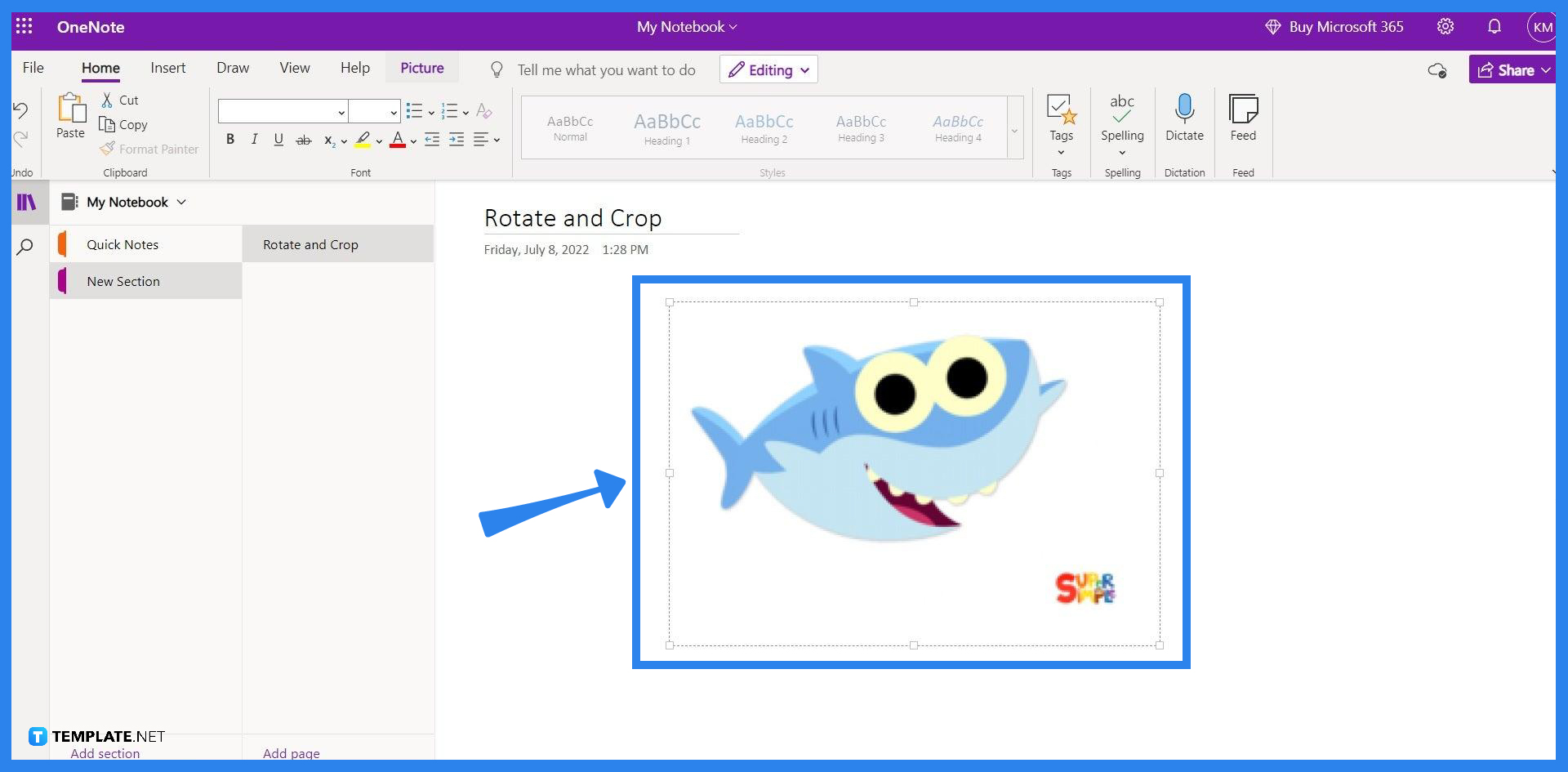Open the Dictate tool

pyautogui.click(x=1184, y=121)
